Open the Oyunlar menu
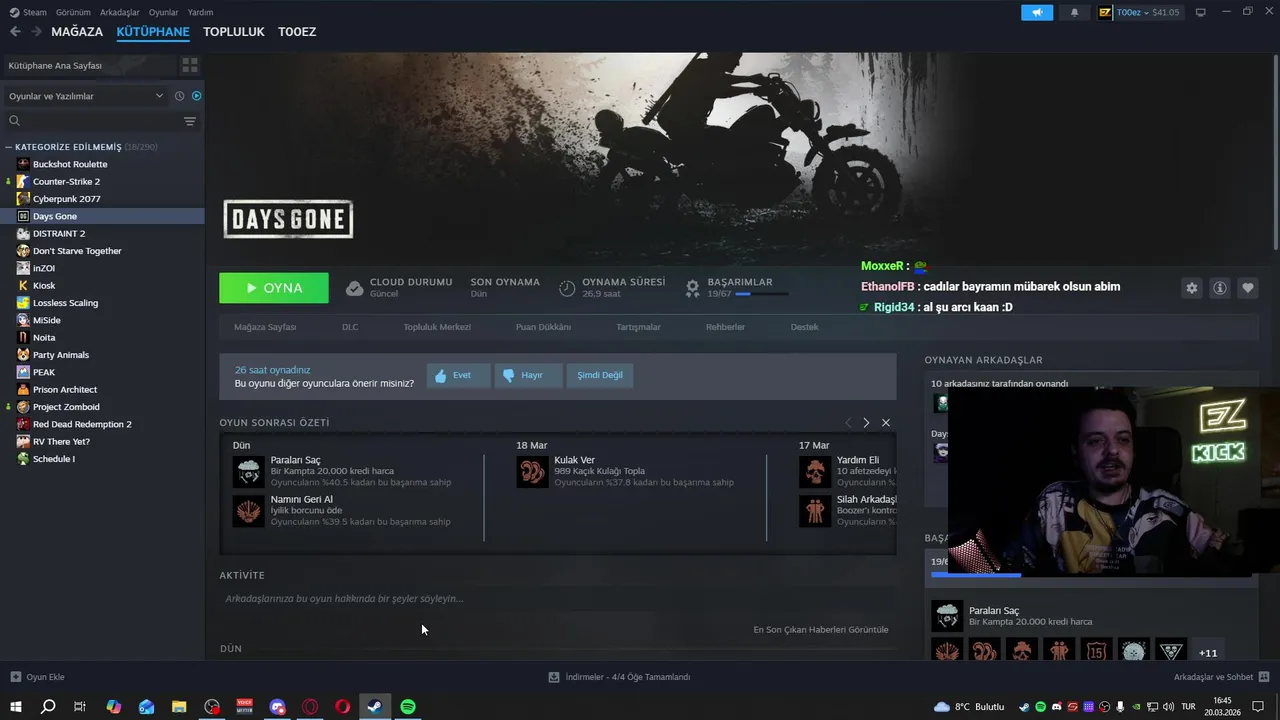The image size is (1280, 720). [x=163, y=12]
